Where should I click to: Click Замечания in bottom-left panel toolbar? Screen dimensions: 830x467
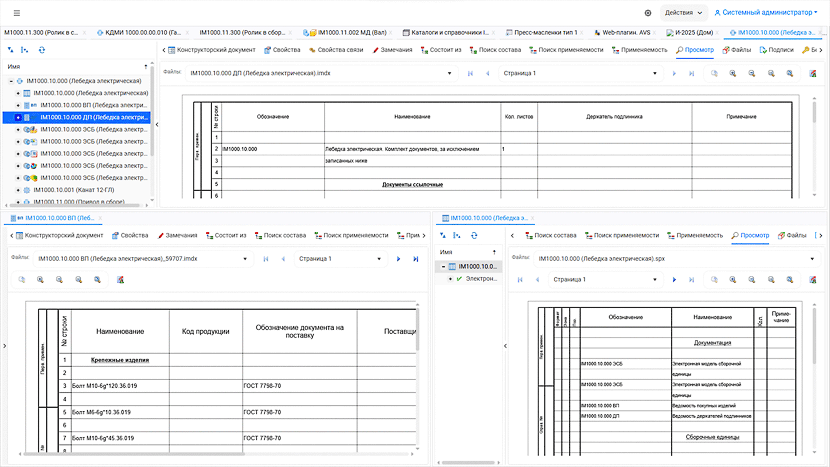(177, 235)
